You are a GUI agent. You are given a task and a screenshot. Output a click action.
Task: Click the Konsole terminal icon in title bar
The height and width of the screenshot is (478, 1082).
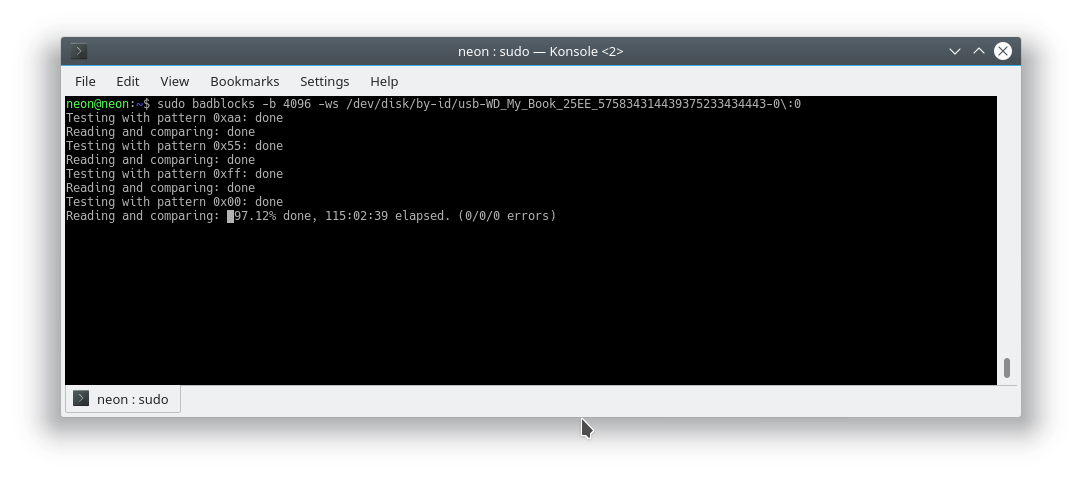pyautogui.click(x=79, y=51)
